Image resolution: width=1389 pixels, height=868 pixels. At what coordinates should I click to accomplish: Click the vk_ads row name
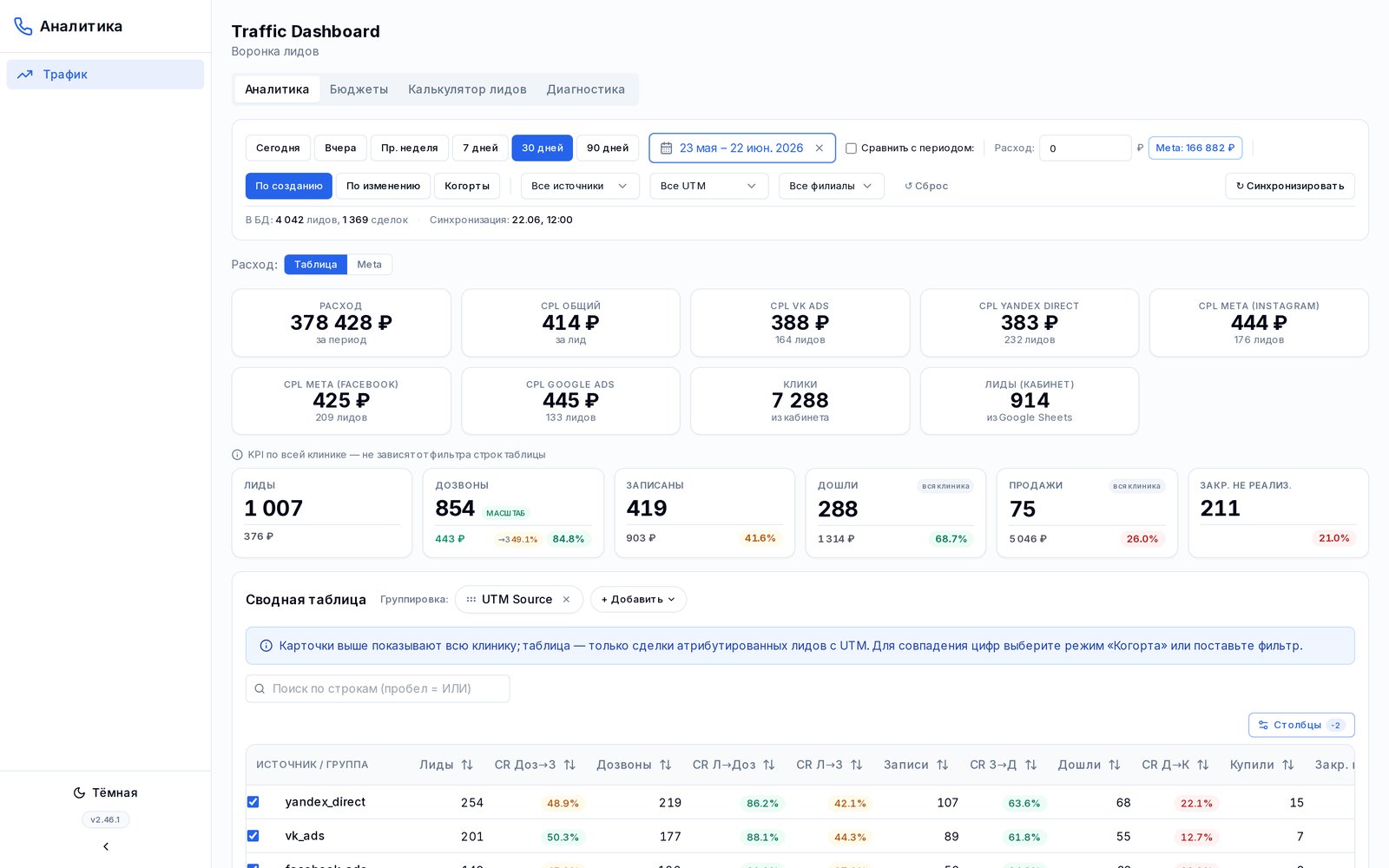tap(305, 836)
